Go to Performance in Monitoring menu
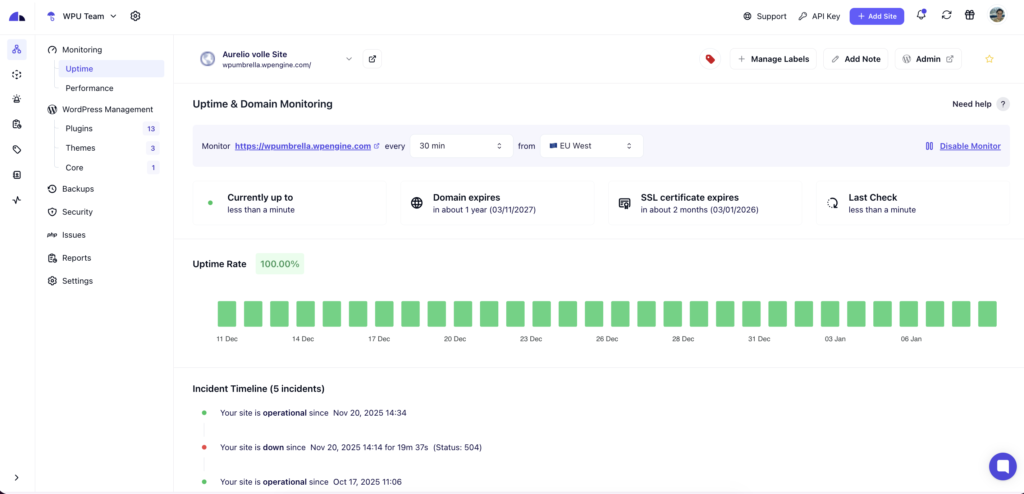Image resolution: width=1024 pixels, height=494 pixels. [x=89, y=88]
